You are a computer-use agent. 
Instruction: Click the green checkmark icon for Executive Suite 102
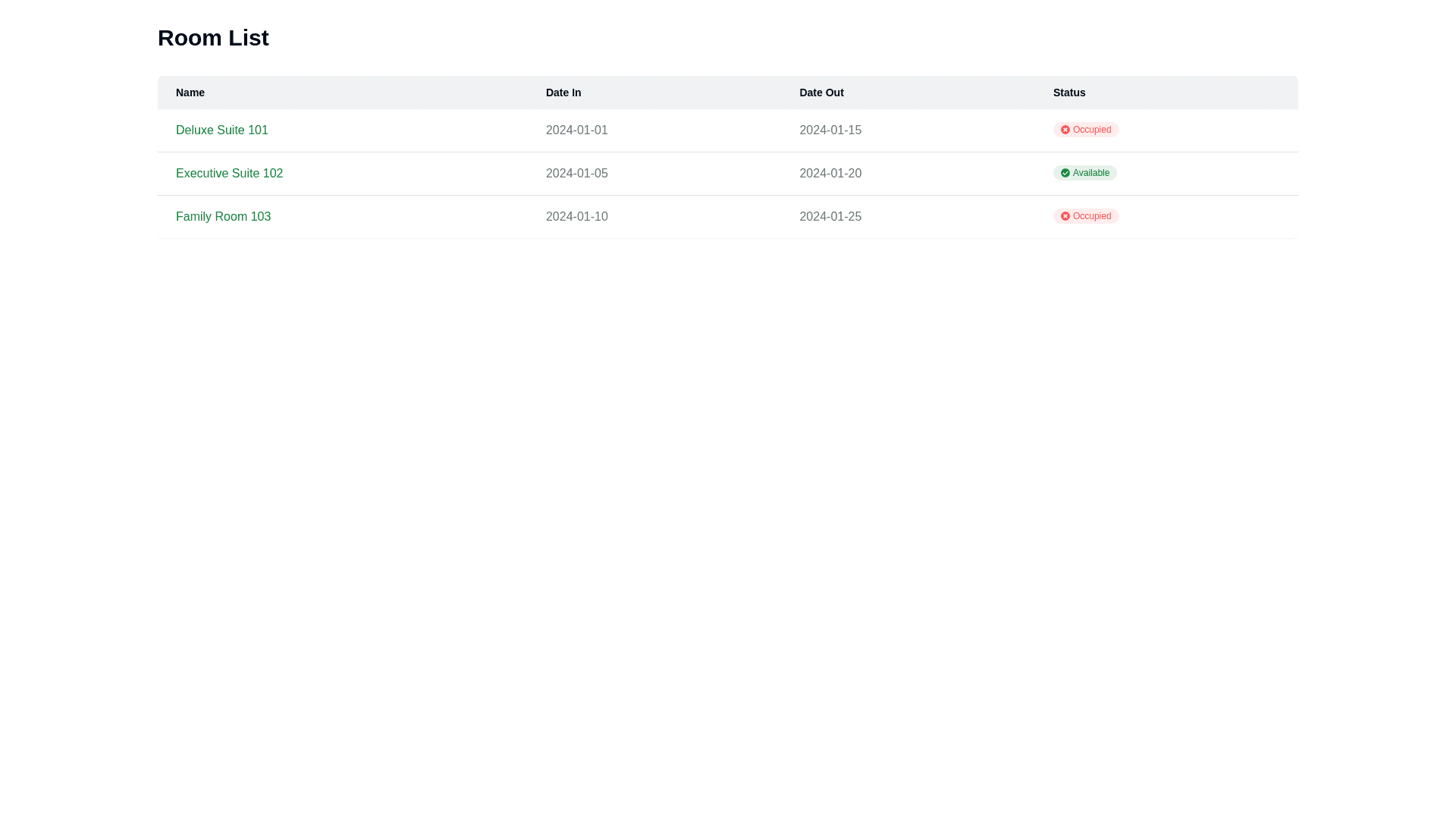tap(1065, 173)
